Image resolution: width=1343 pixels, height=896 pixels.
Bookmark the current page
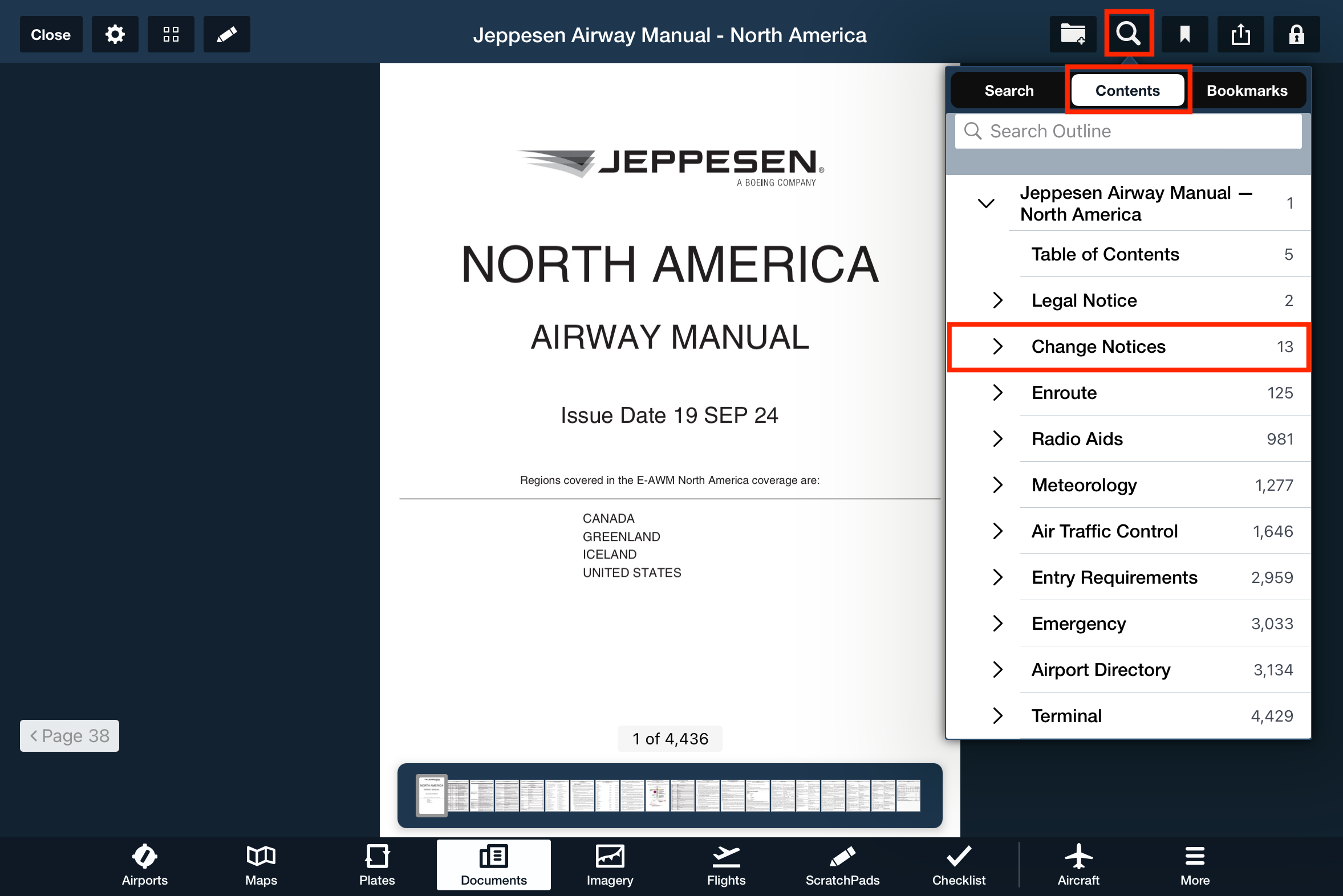[x=1184, y=34]
